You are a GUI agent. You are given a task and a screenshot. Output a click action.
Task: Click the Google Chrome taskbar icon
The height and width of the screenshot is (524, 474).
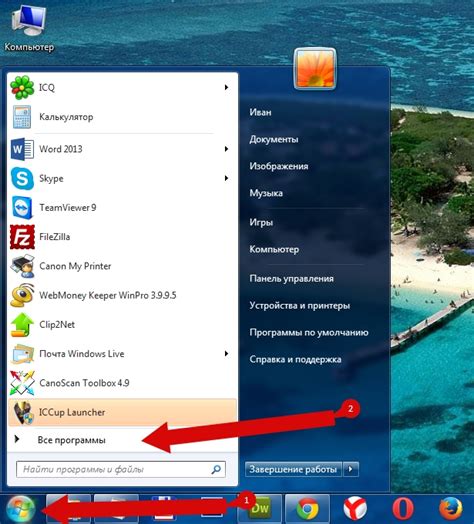(308, 509)
